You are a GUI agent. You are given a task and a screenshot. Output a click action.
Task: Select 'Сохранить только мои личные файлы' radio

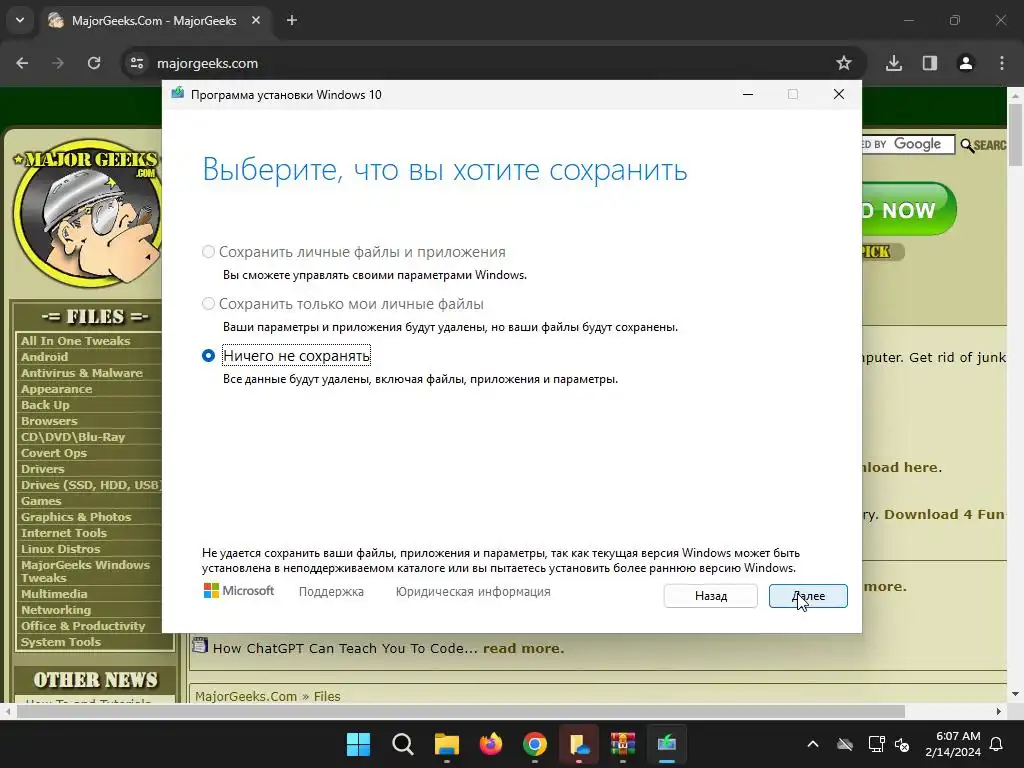coord(208,304)
